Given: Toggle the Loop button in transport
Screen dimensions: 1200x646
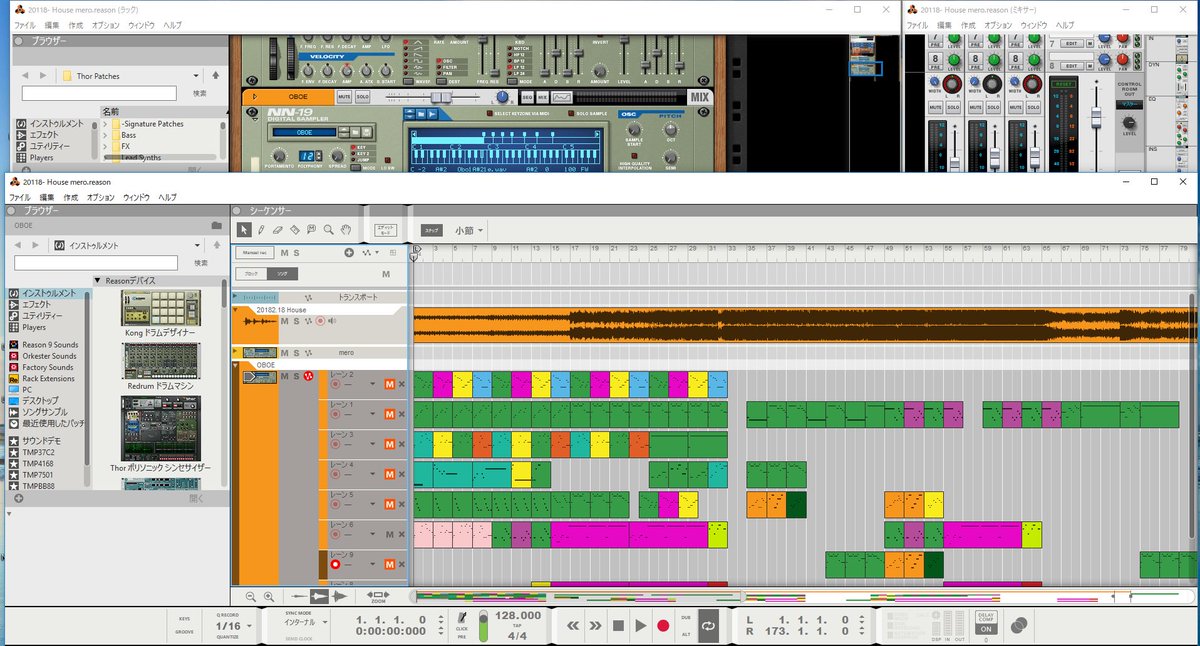Looking at the screenshot, I should pos(708,624).
